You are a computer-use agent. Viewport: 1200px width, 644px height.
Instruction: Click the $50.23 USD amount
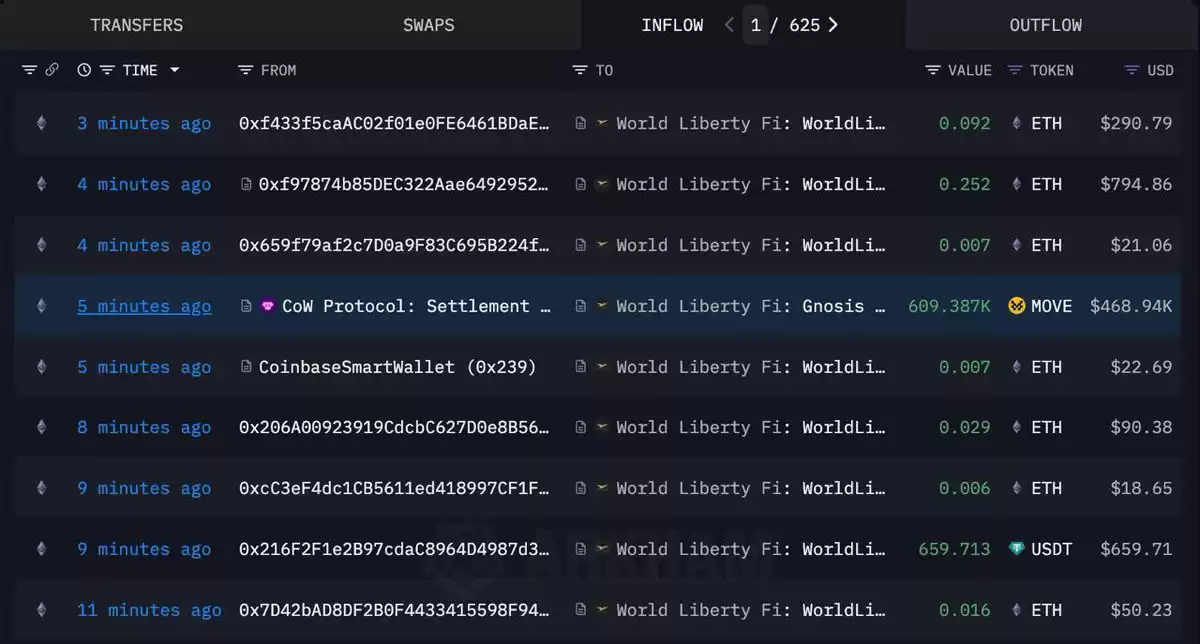(1141, 610)
